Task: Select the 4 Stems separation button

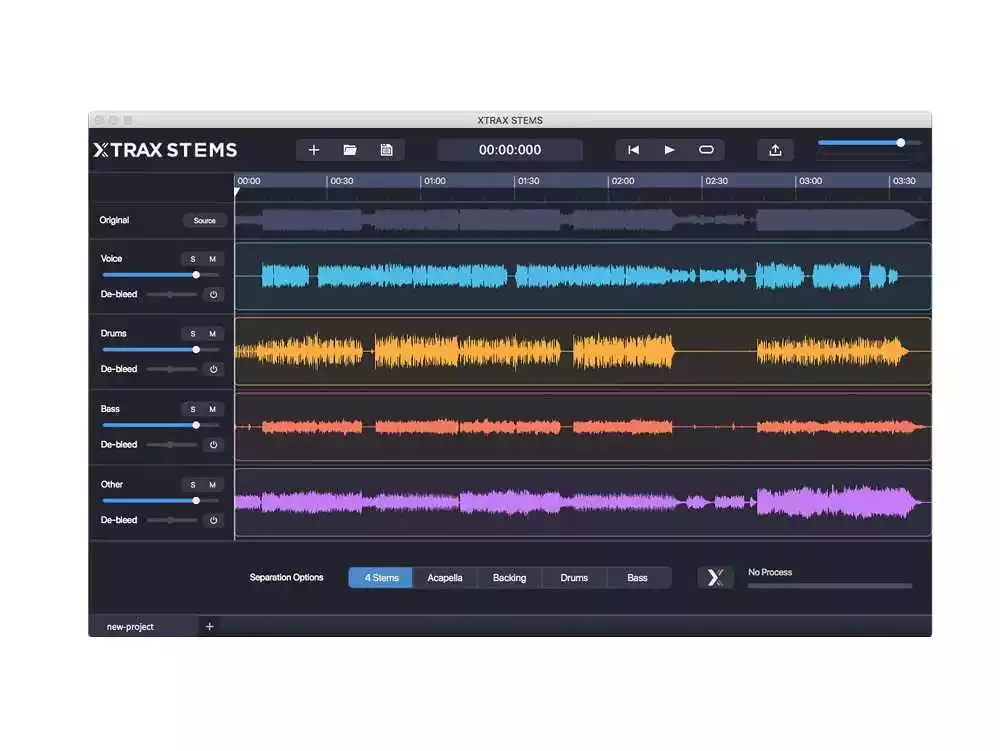Action: pyautogui.click(x=381, y=577)
